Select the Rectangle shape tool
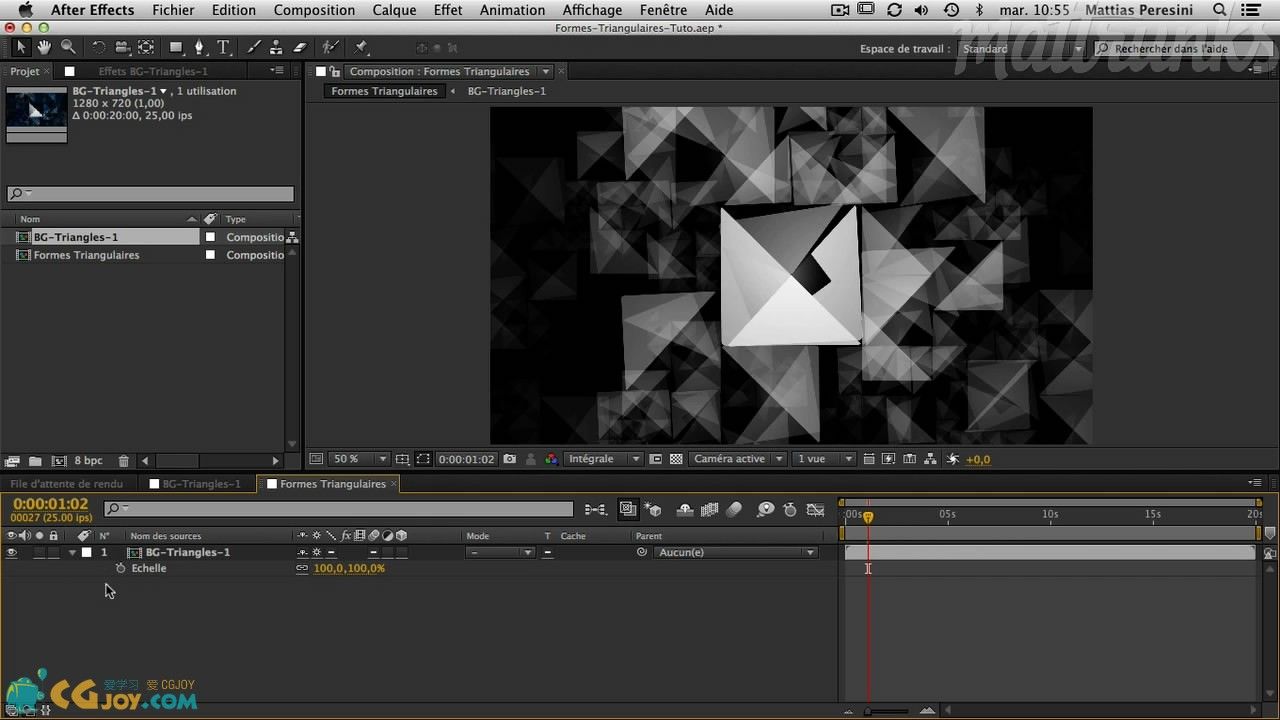Image resolution: width=1280 pixels, height=720 pixels. 176,48
